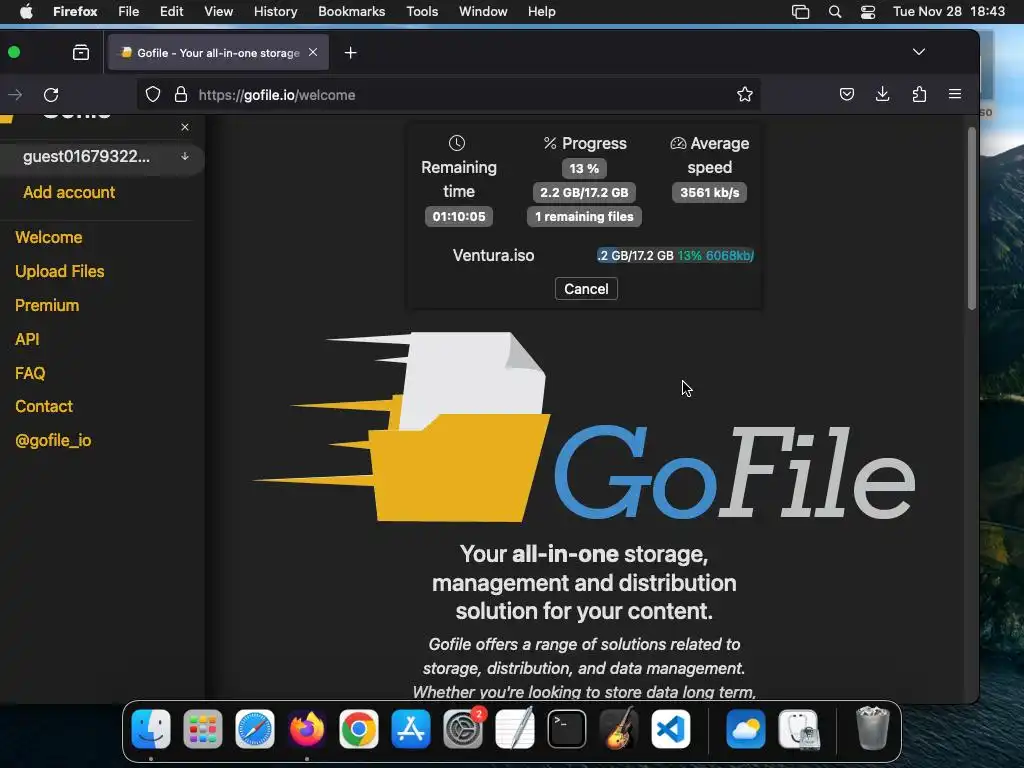This screenshot has width=1024, height=768.
Task: Click Add account link
Action: click(x=69, y=193)
